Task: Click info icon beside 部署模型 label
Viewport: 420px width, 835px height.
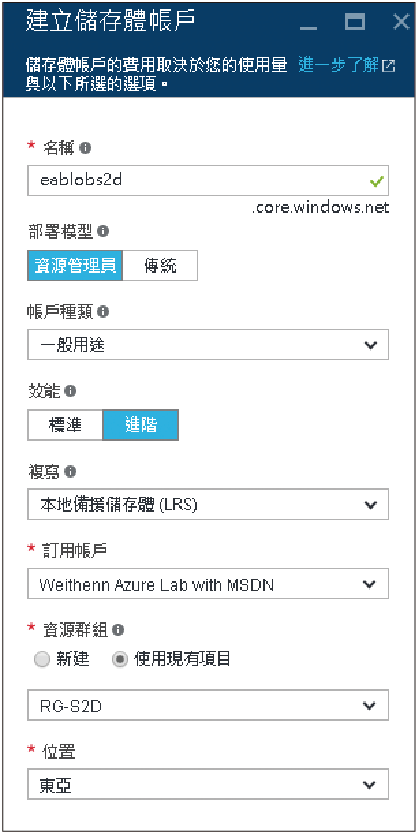Action: (x=104, y=232)
